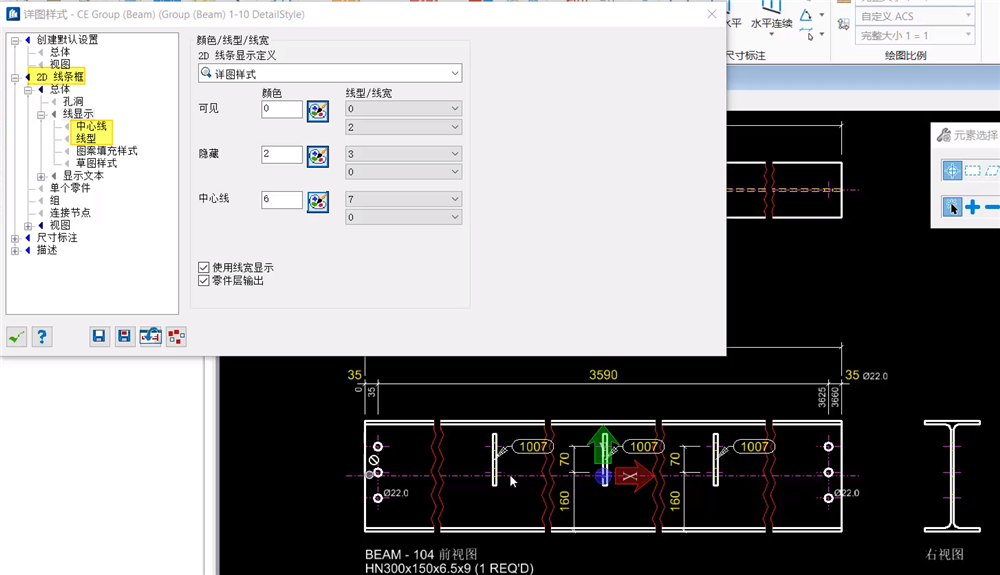Select 草图样式 in the tree
Viewport: 1000px width, 575px height.
(x=96, y=163)
